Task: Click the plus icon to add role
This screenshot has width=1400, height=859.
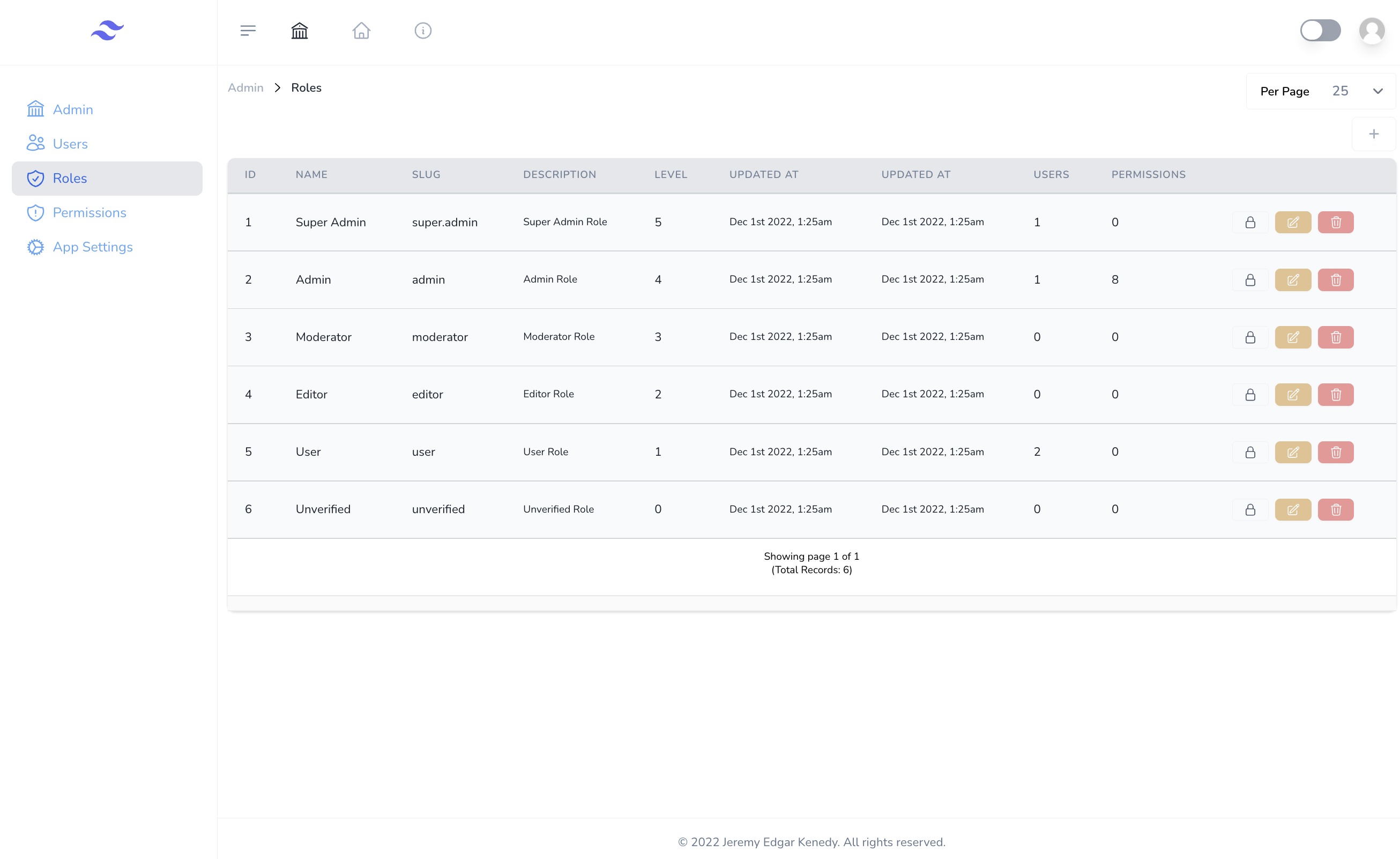Action: [1373, 134]
